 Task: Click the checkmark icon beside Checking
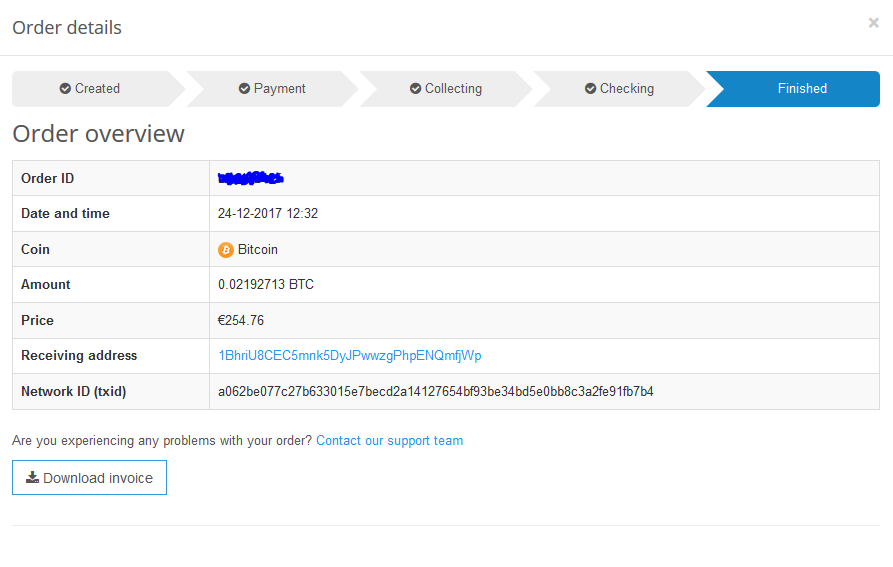pyautogui.click(x=590, y=89)
